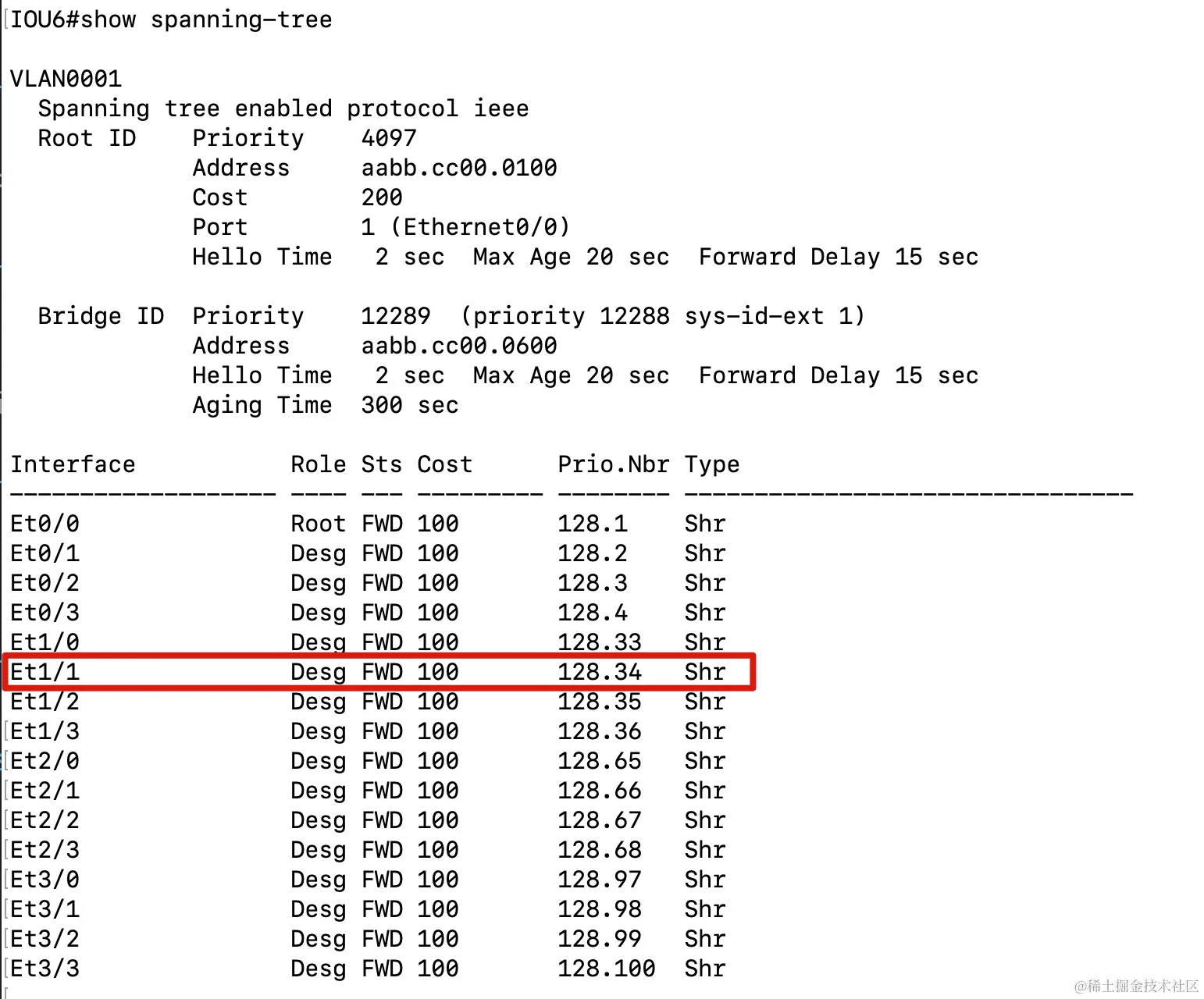Click 'Spanning tree enabled protocol ieee' line
This screenshot has height=999, width=1204.
coord(283,108)
